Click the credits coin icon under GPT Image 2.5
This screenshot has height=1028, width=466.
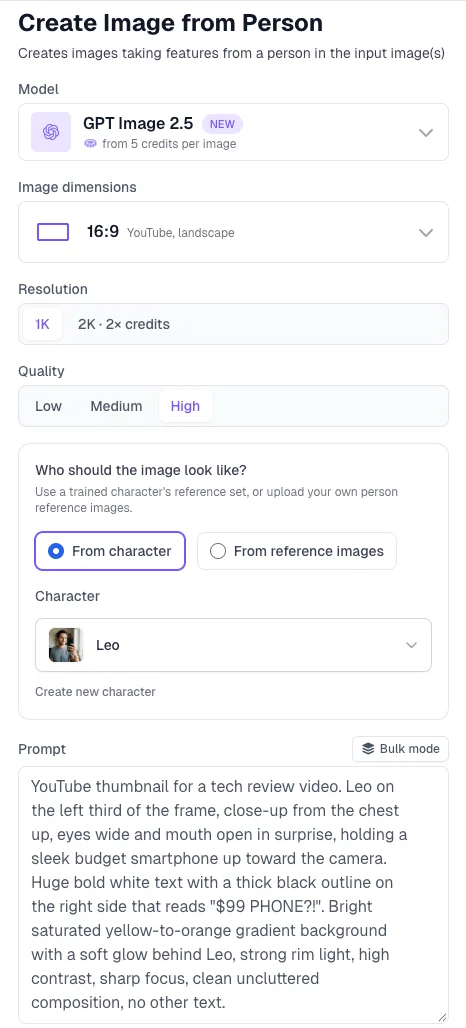(x=91, y=144)
